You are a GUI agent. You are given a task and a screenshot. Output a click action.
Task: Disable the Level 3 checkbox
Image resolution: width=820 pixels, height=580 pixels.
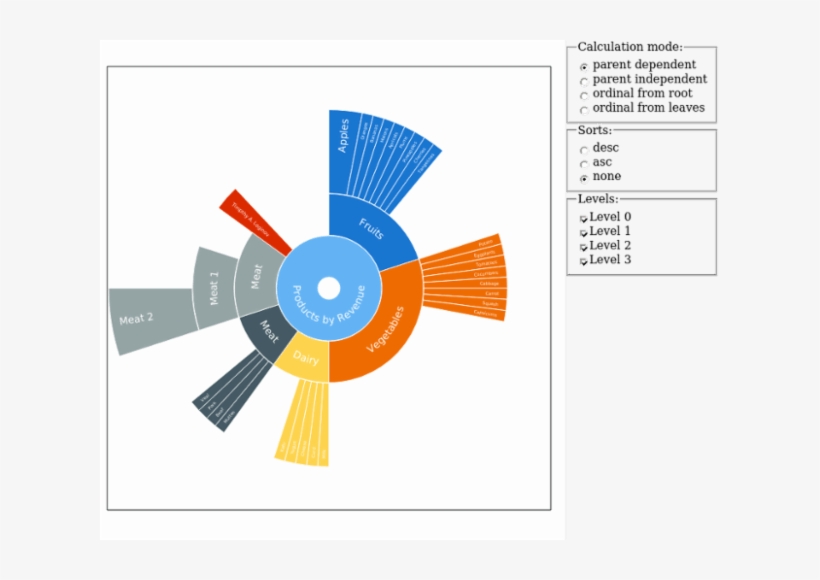tap(585, 259)
